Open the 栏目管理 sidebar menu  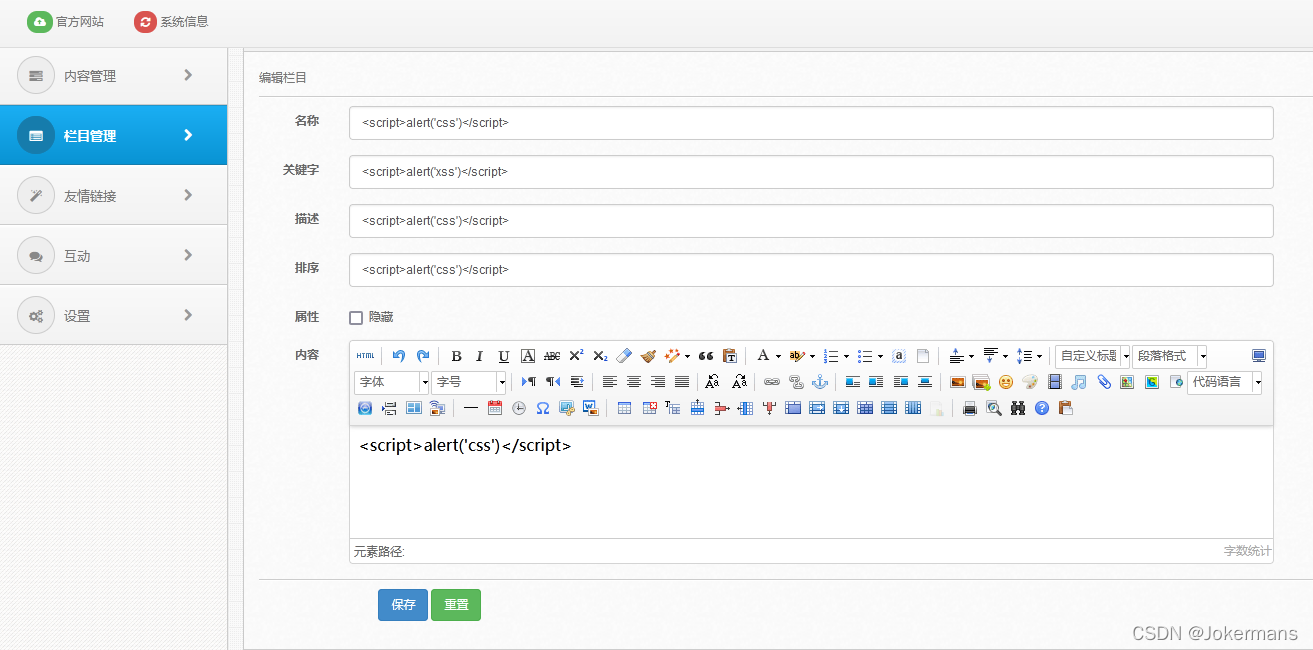113,135
